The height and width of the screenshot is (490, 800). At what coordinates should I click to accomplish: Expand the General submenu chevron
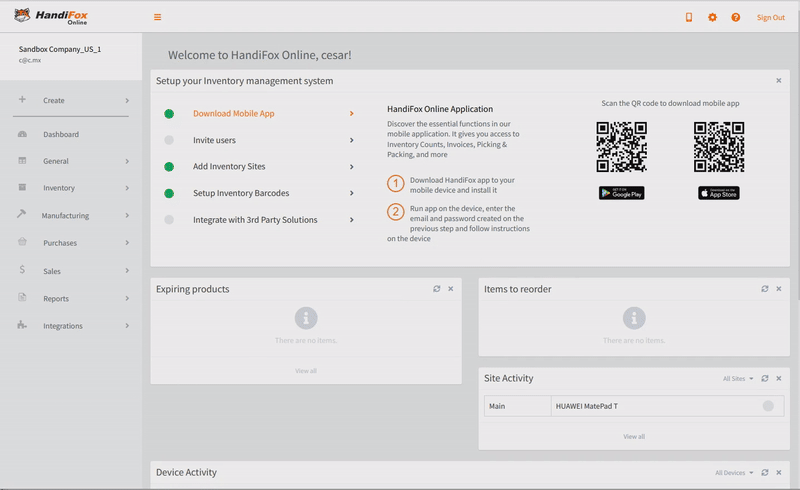tap(127, 161)
